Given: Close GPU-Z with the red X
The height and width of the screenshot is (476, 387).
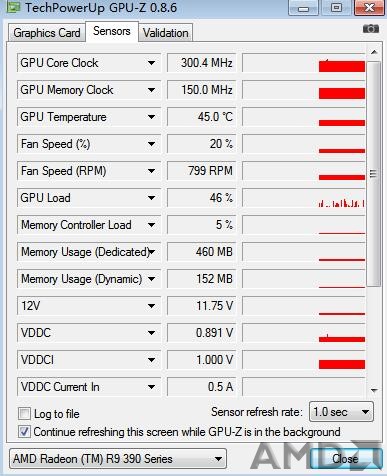Looking at the screenshot, I should click(x=370, y=8).
